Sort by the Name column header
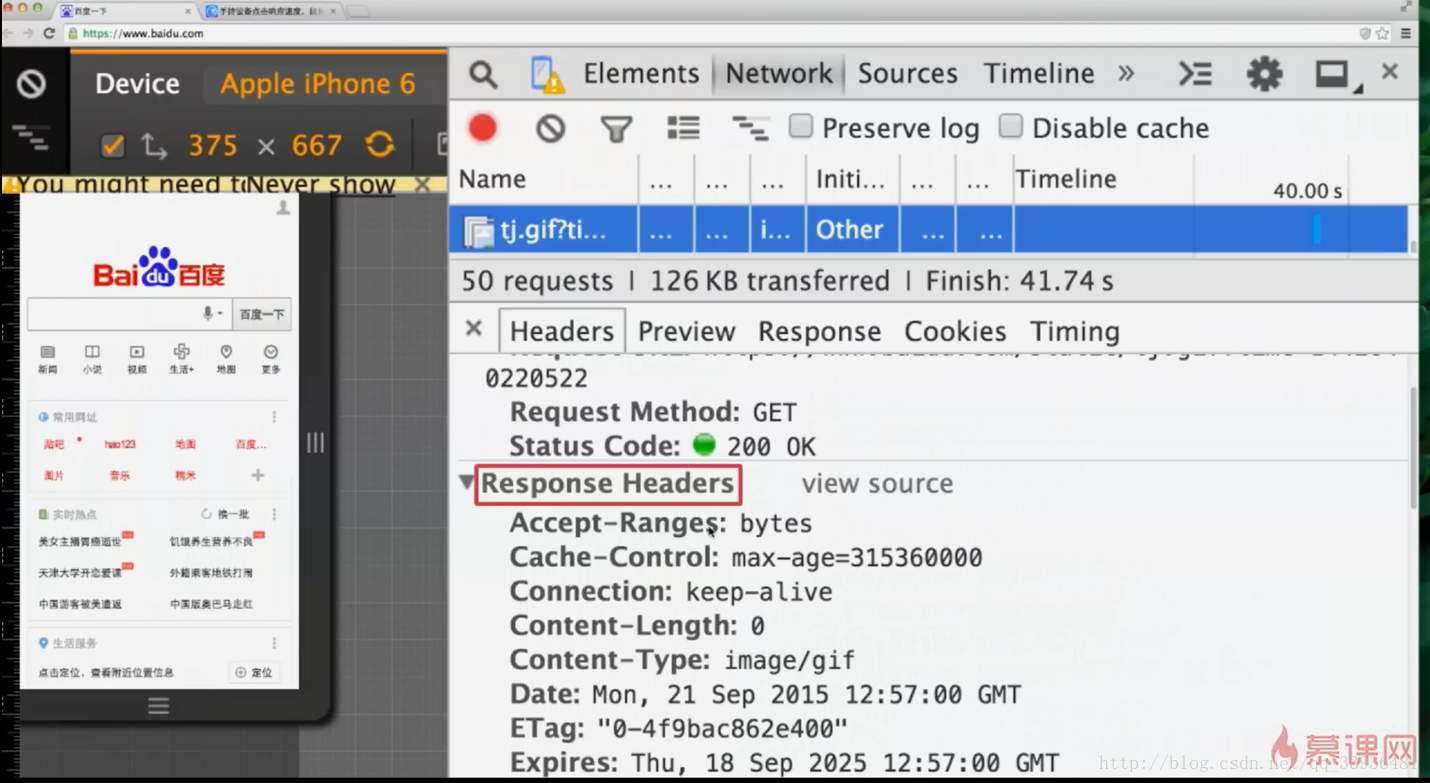This screenshot has width=1430, height=783. (543, 179)
